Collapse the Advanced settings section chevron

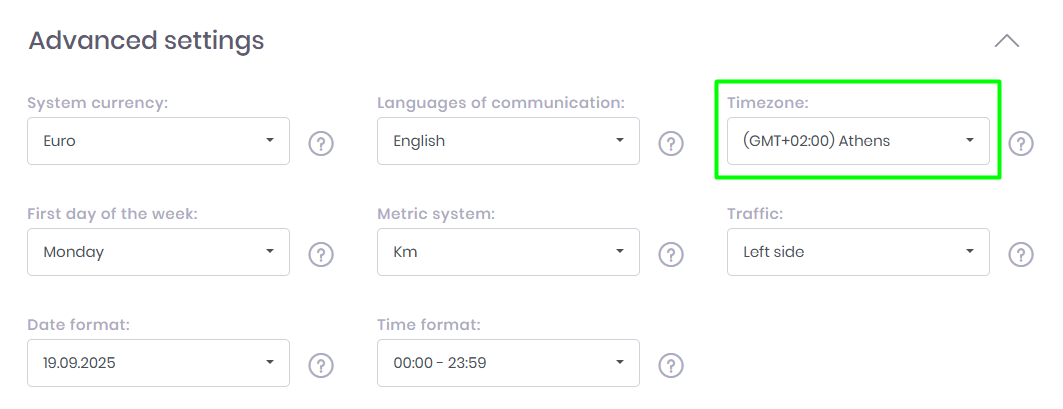(1006, 41)
